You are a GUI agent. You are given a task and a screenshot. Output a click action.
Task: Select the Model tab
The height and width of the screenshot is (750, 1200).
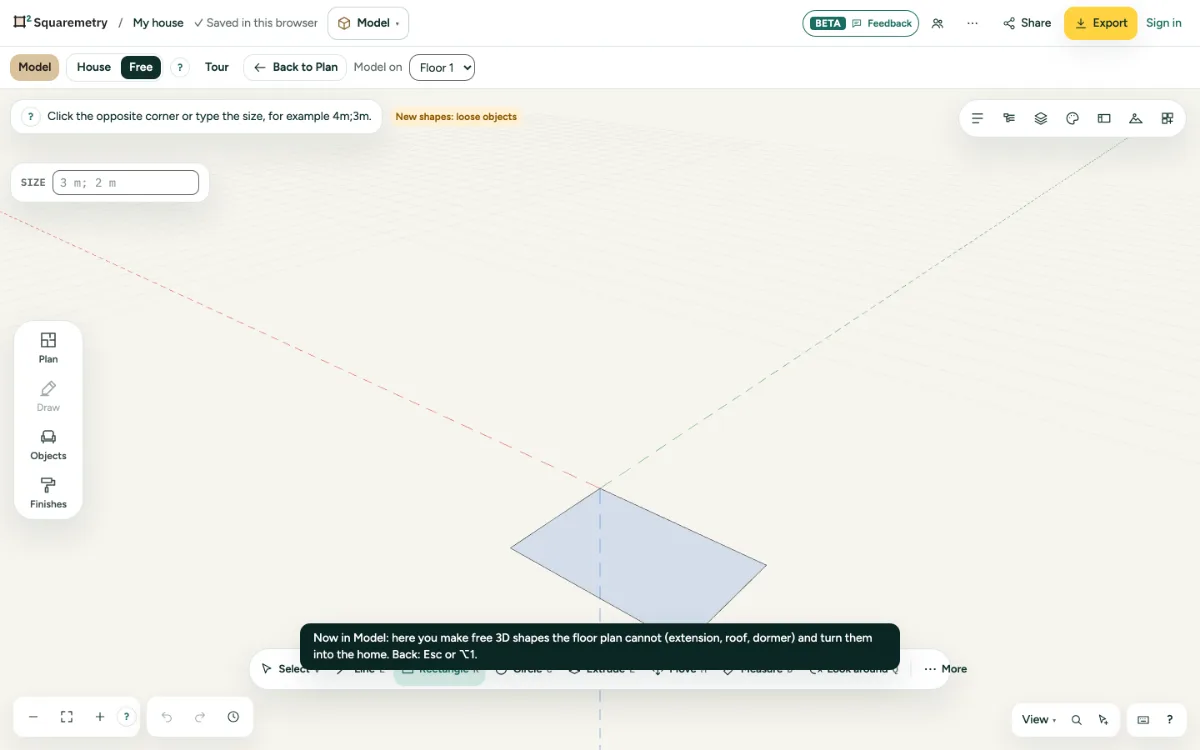tap(34, 67)
